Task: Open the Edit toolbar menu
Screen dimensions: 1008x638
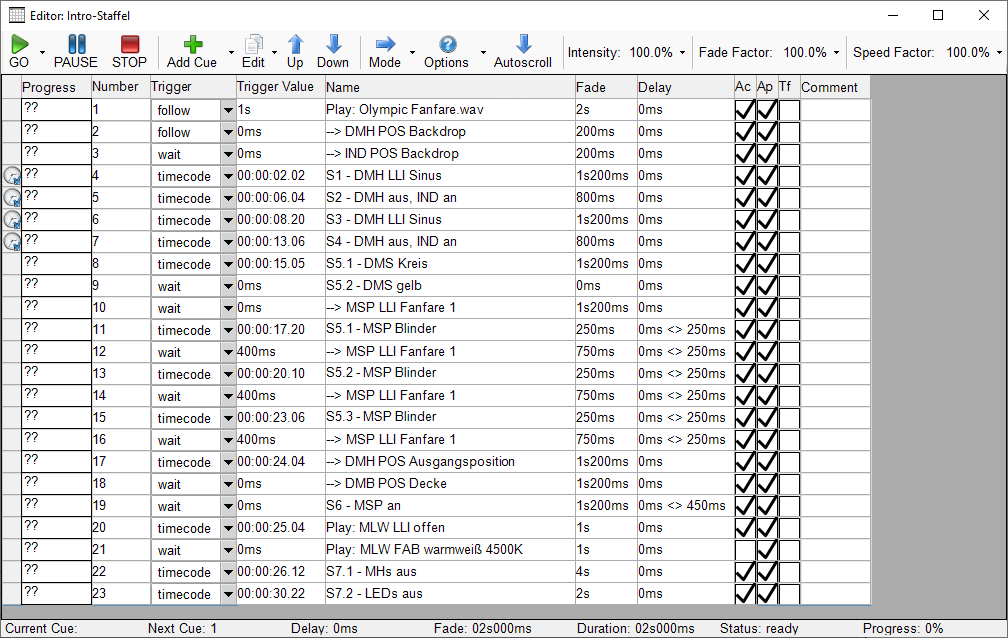Action: coord(254,51)
